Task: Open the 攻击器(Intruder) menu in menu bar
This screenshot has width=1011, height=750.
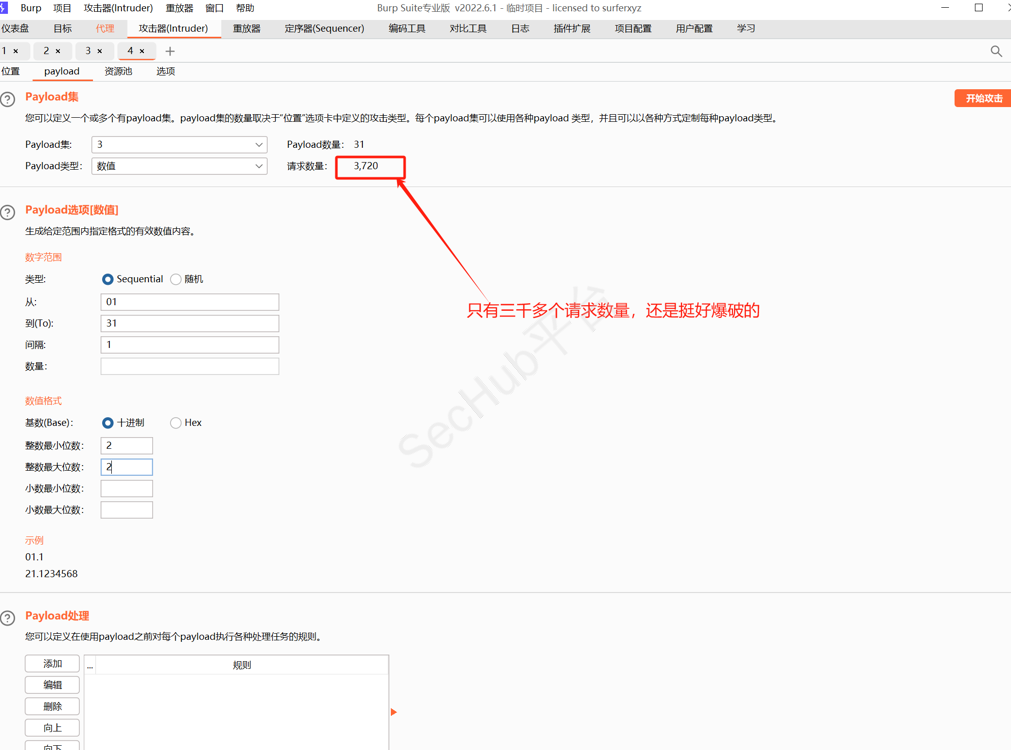Action: [118, 8]
